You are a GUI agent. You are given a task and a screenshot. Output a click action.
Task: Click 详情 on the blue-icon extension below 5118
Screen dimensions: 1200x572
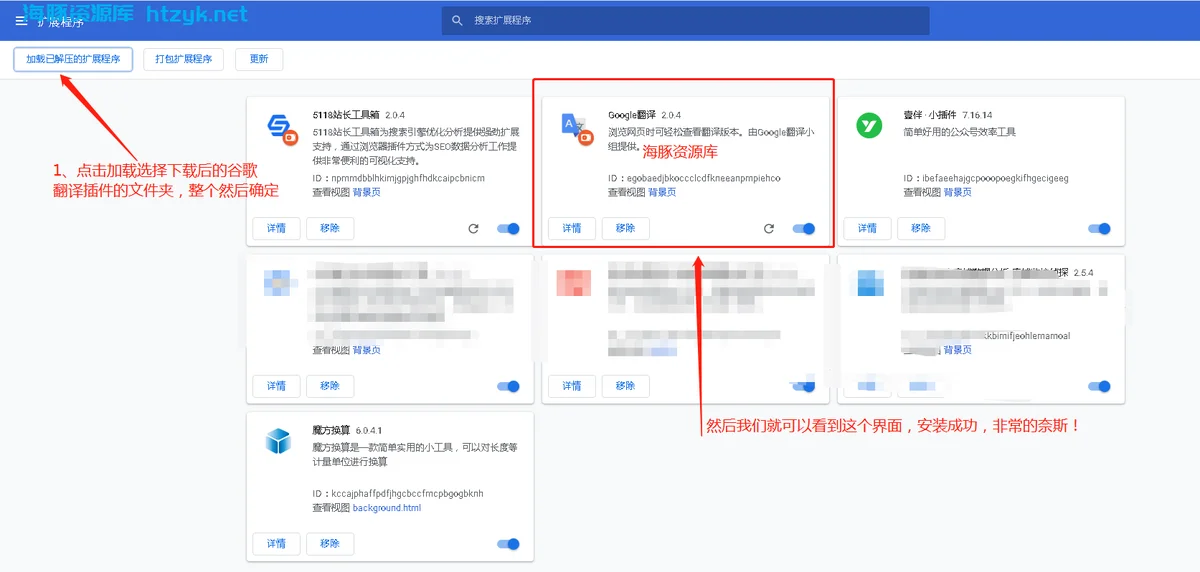[x=276, y=386]
